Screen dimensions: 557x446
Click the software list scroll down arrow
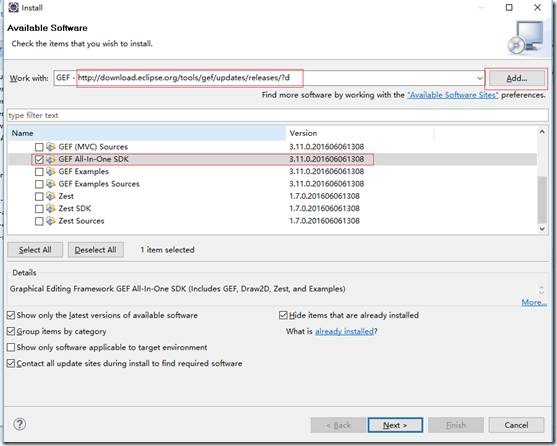(542, 229)
